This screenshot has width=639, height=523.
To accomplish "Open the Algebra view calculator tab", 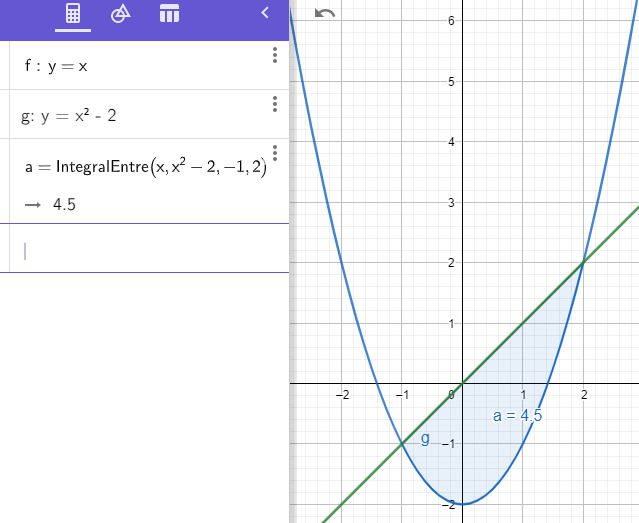I will [72, 14].
